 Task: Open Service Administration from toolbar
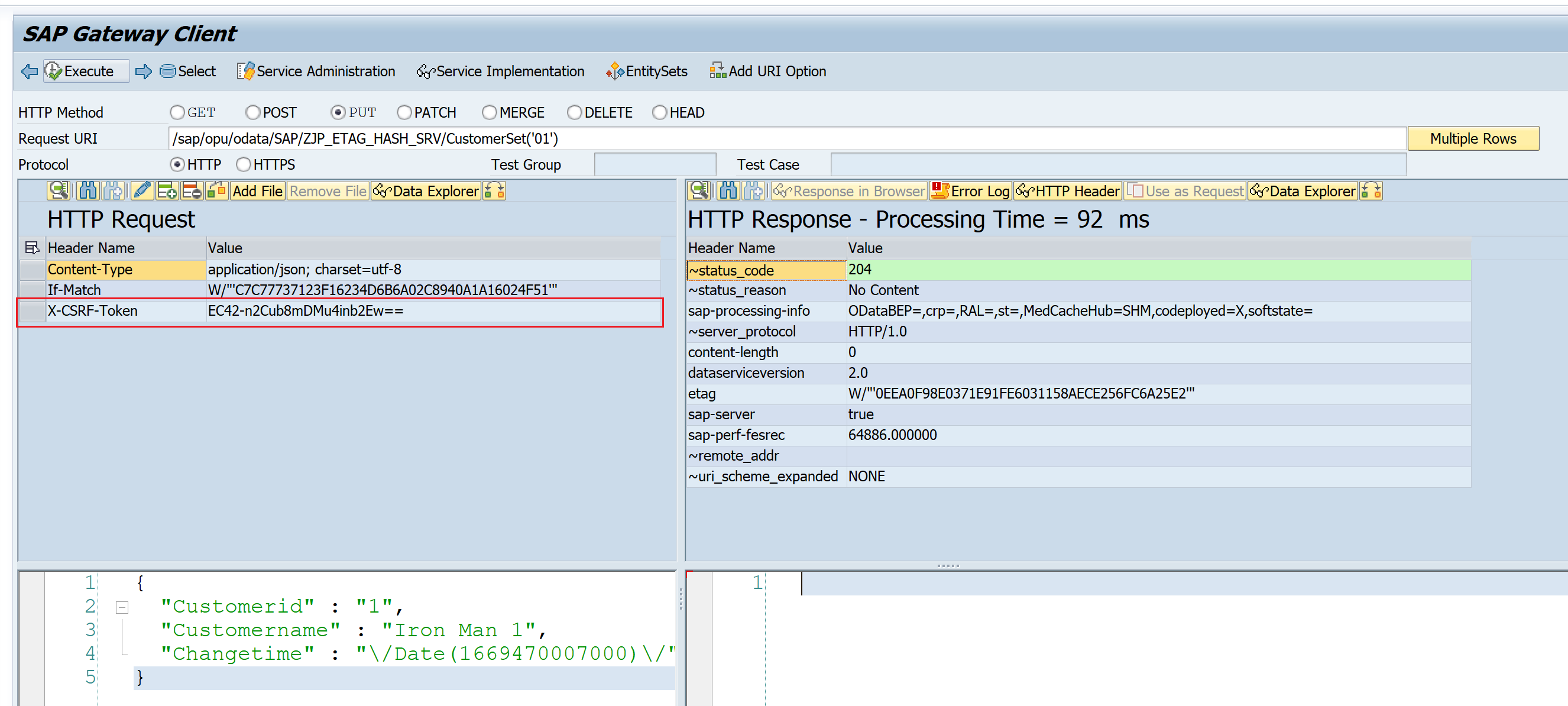click(316, 72)
